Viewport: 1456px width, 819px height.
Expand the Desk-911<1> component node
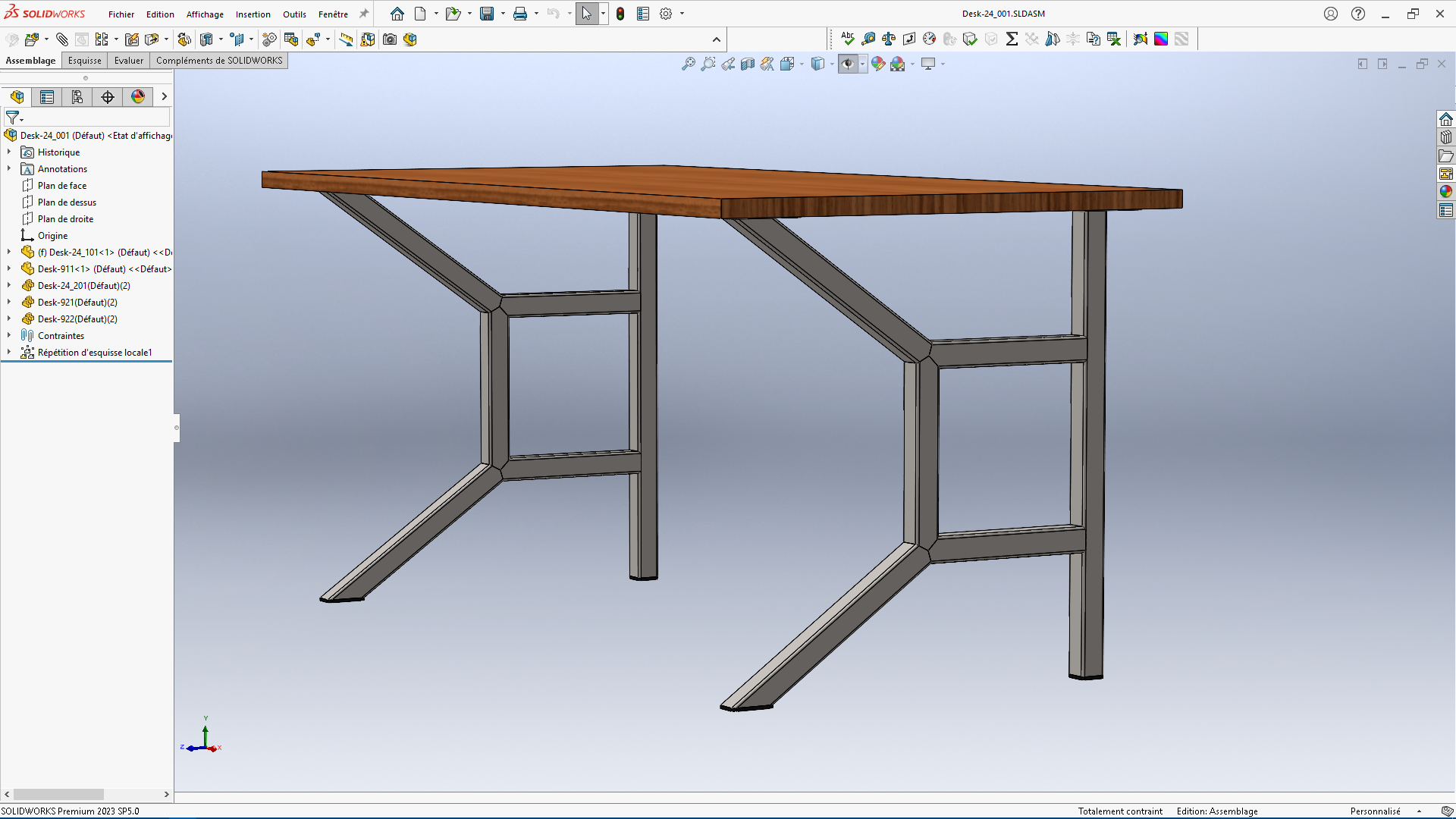pyautogui.click(x=9, y=268)
